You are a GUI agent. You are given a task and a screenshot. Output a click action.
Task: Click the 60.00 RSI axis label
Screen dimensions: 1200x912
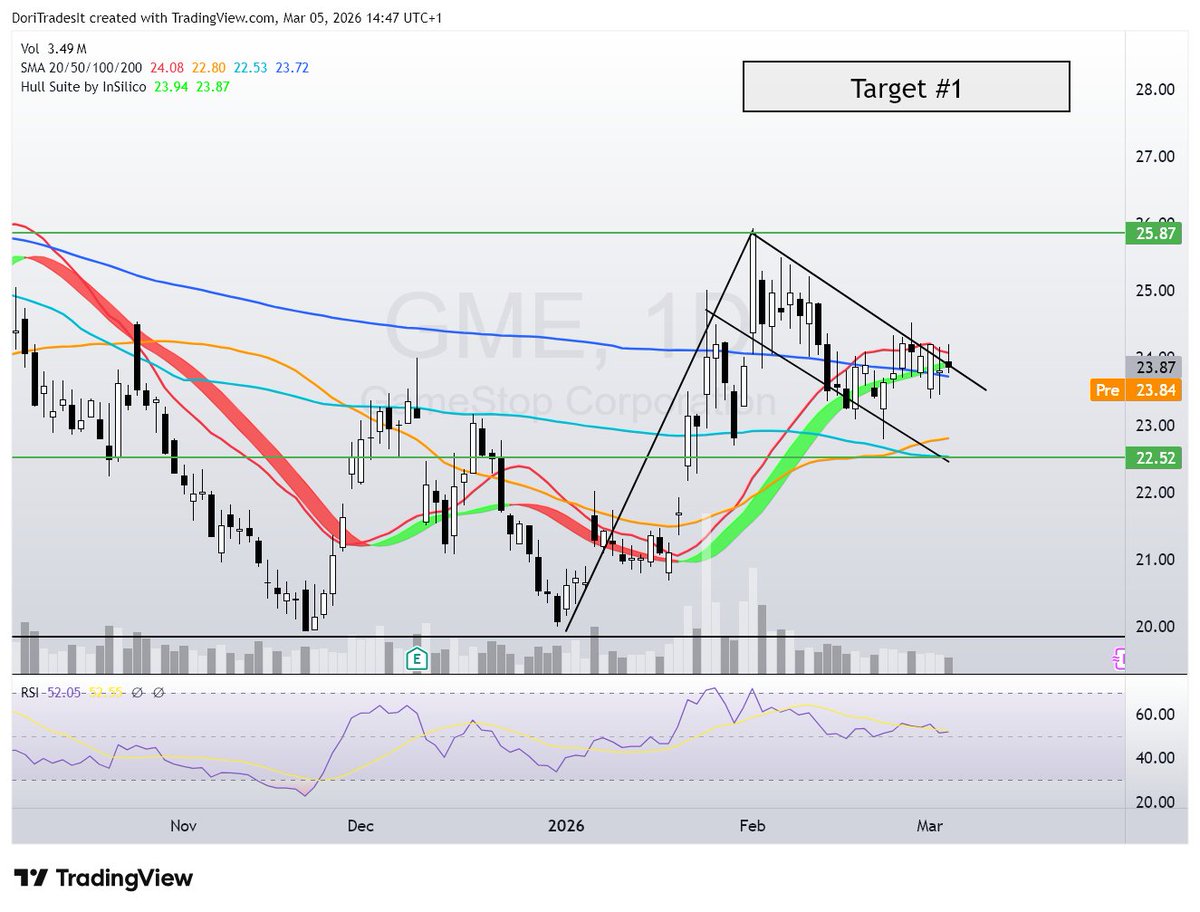(1155, 714)
